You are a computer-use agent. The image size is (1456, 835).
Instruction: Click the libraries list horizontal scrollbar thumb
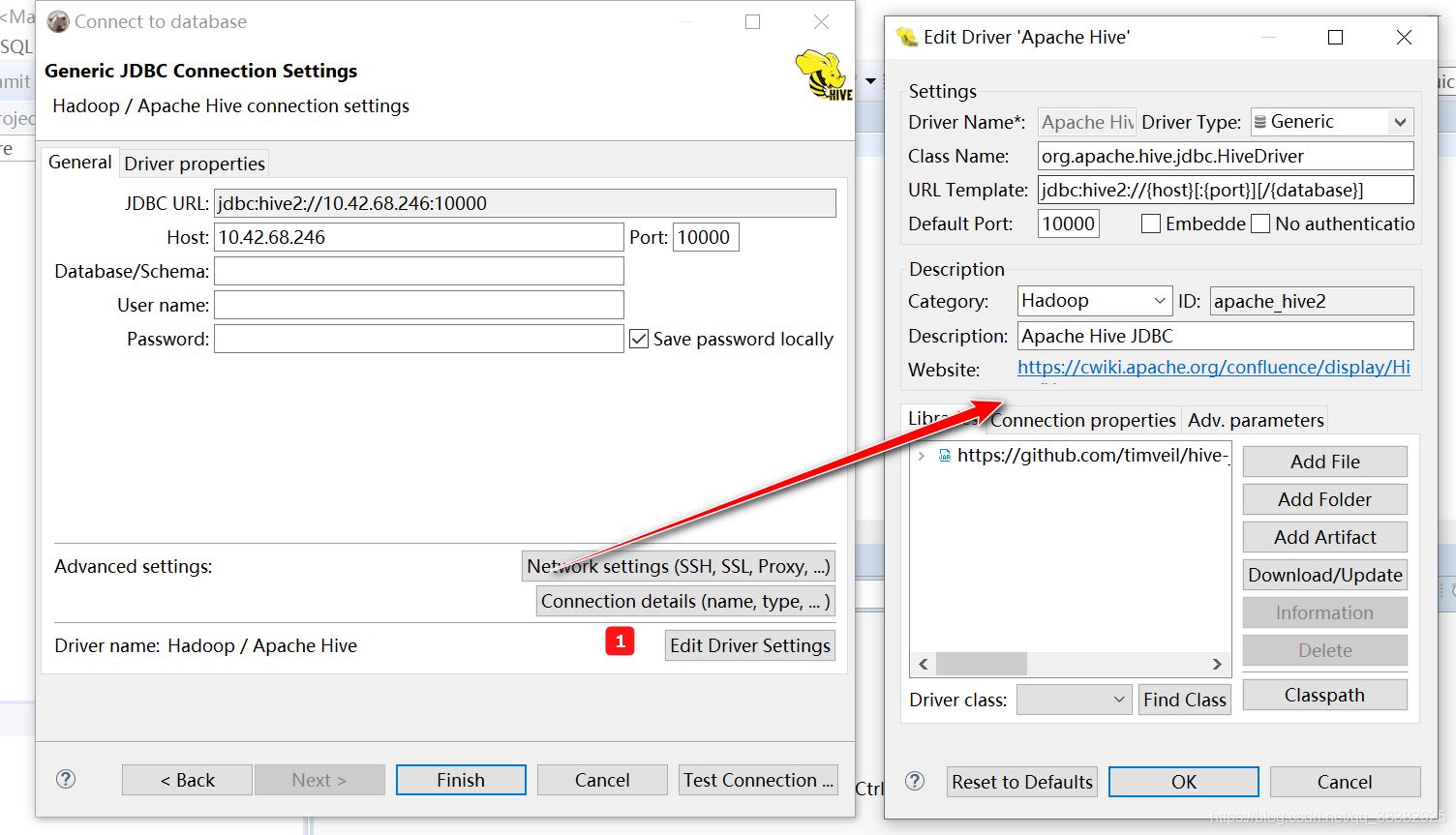point(981,664)
